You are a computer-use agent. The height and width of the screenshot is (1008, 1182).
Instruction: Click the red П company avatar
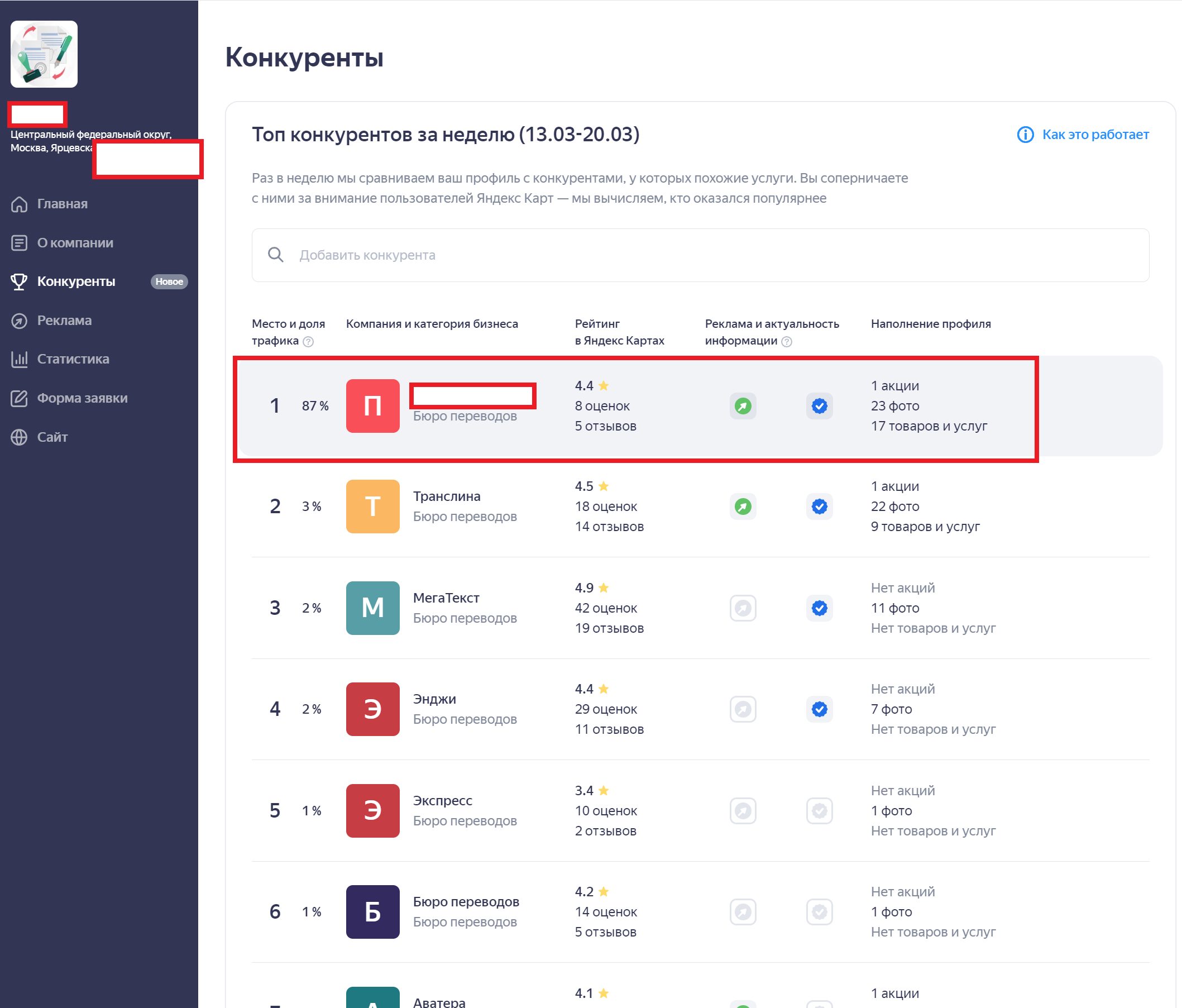(372, 405)
